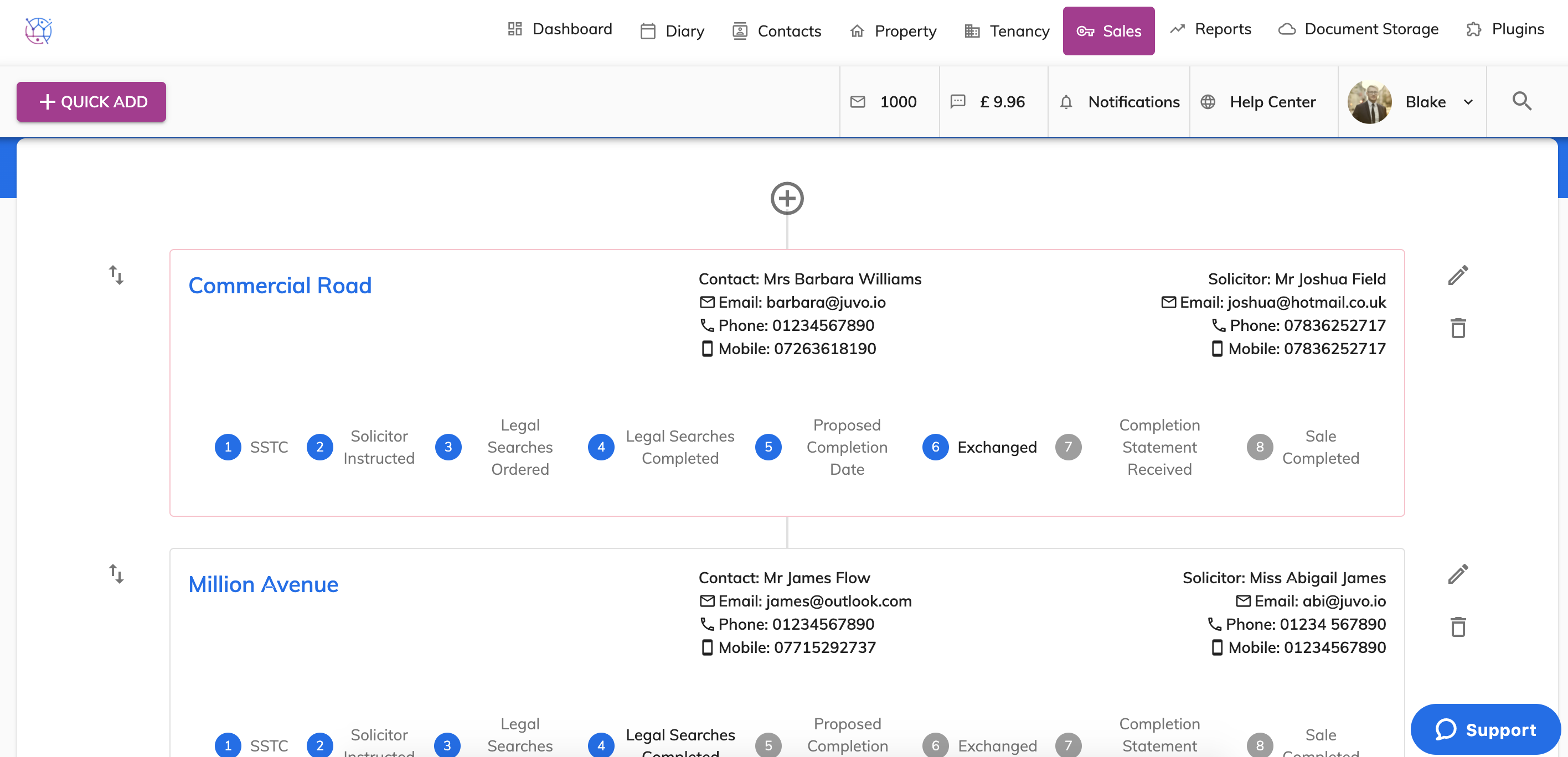Open the QUICK ADD menu

(x=91, y=102)
